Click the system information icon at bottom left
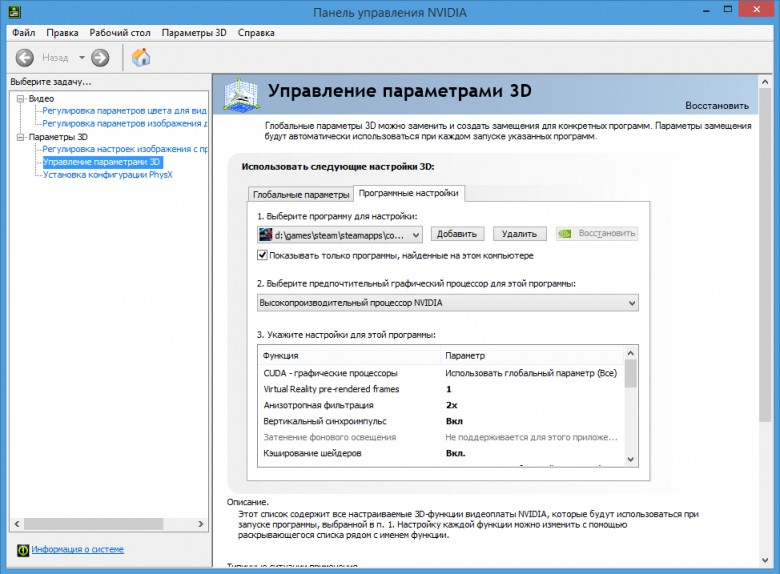This screenshot has width=780, height=574. pos(22,550)
